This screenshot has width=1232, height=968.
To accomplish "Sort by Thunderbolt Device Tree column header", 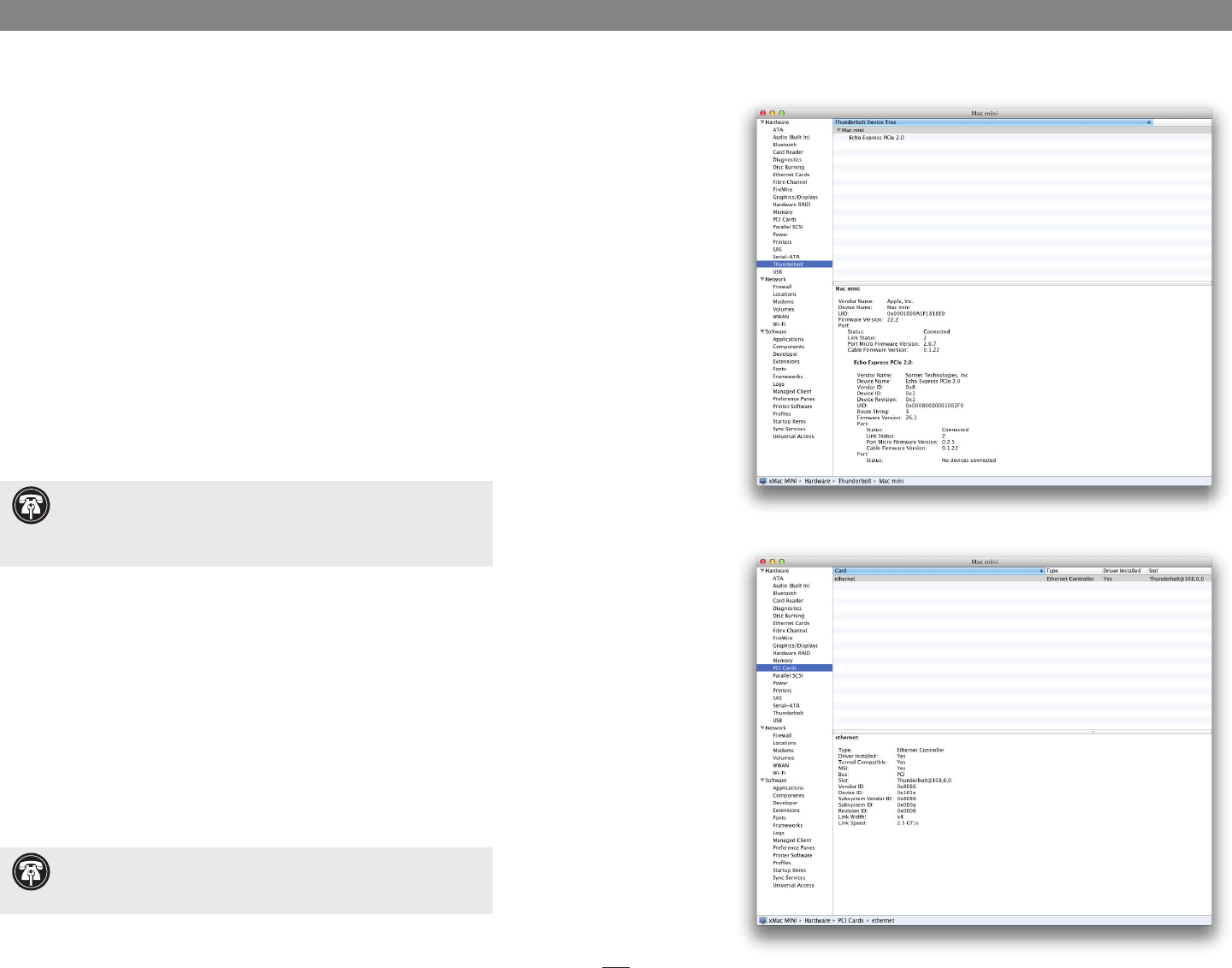I will click(993, 122).
